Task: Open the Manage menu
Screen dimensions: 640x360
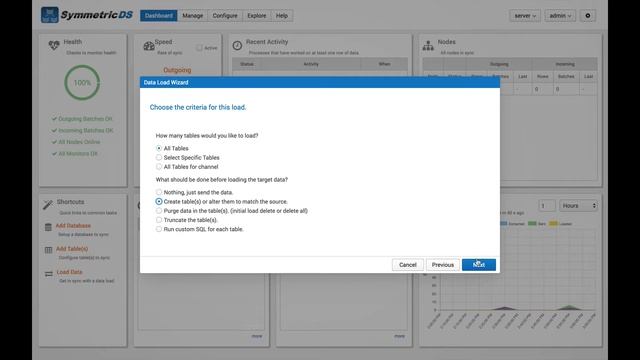Action: tap(193, 16)
